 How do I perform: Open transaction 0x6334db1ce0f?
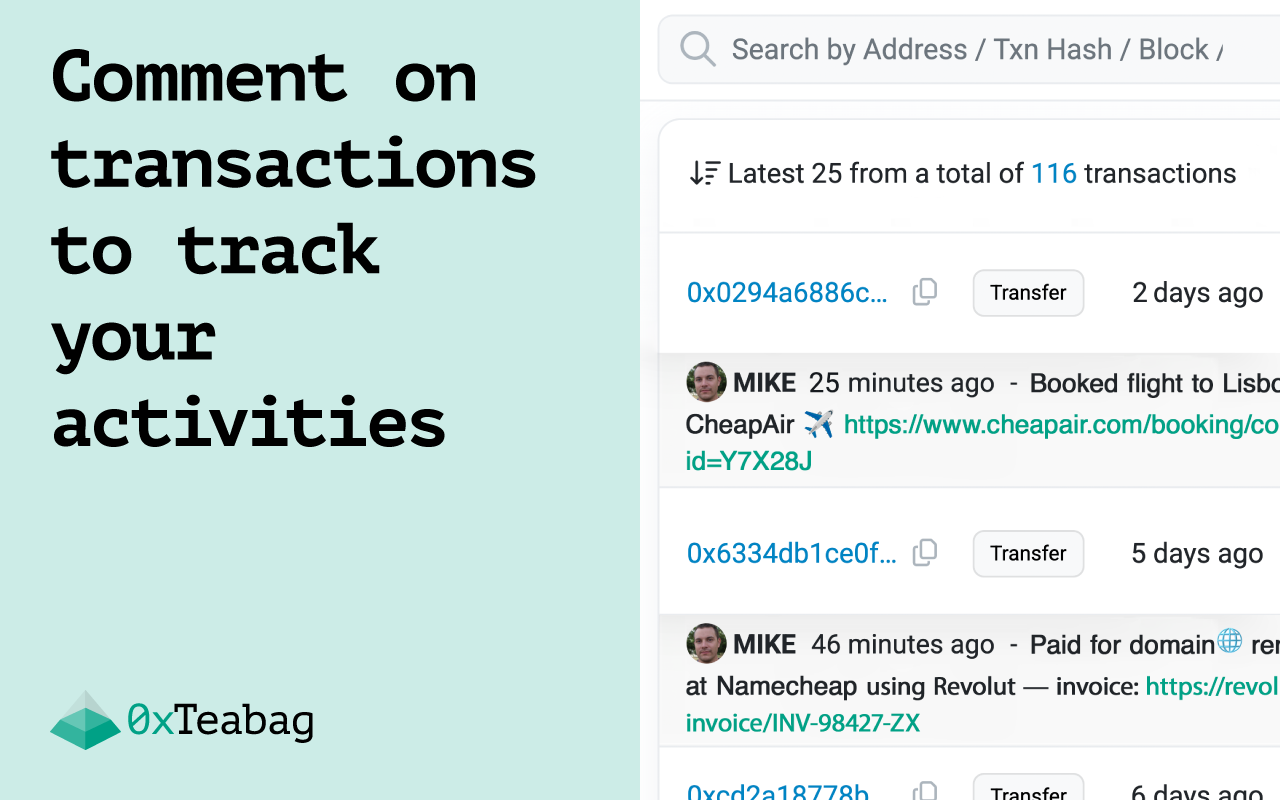pyautogui.click(x=791, y=553)
